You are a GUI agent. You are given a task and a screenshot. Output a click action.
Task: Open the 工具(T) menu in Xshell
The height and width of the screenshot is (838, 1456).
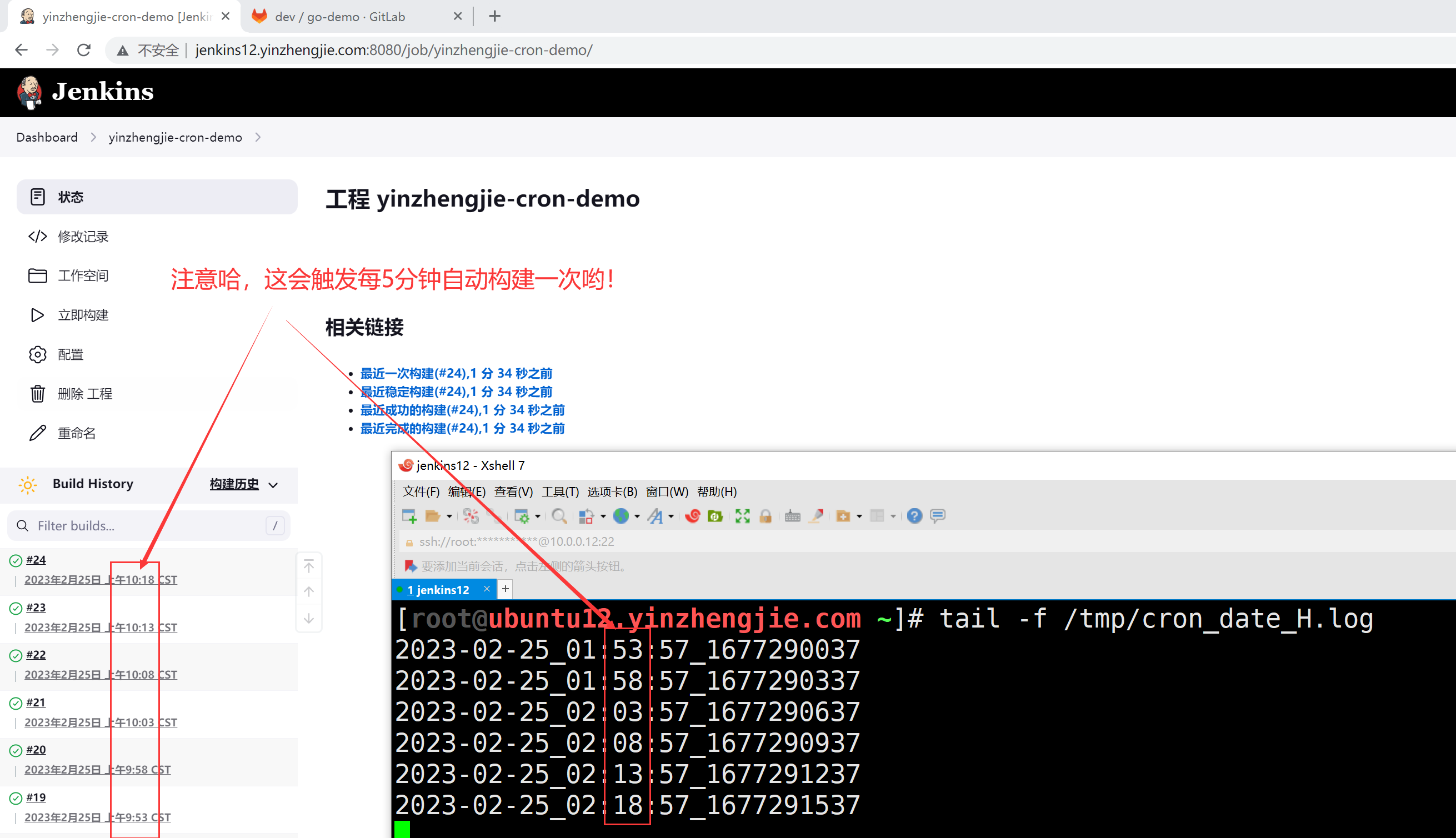(x=559, y=491)
